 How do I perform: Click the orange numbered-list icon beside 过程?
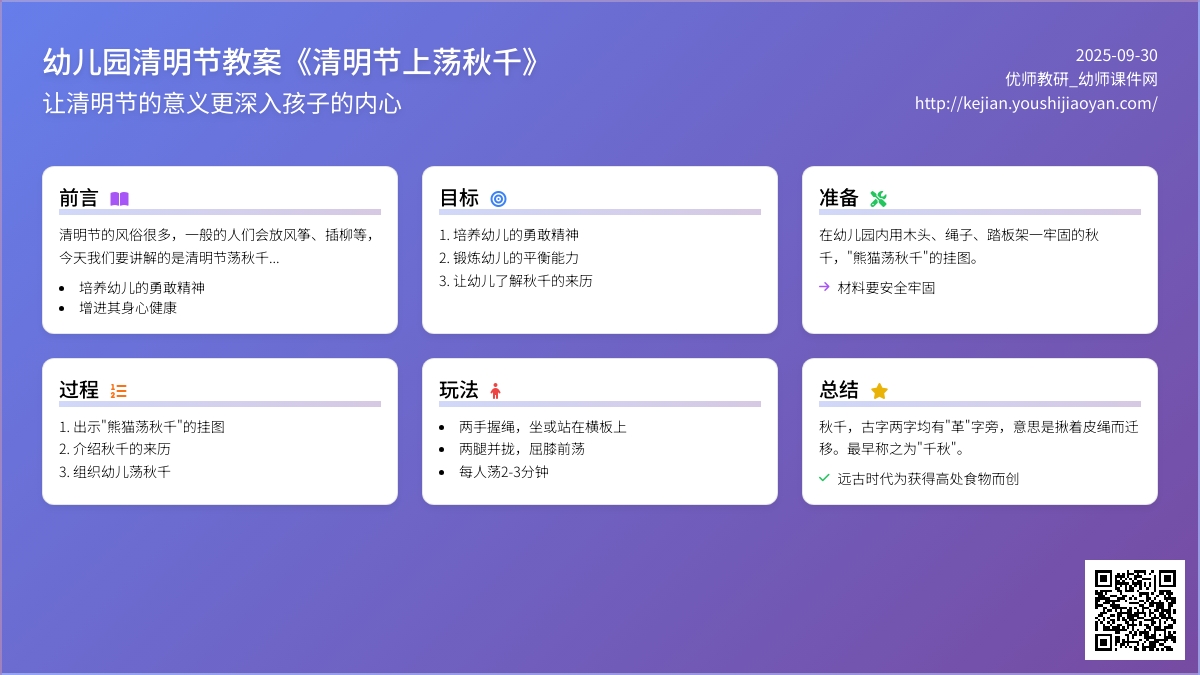119,391
